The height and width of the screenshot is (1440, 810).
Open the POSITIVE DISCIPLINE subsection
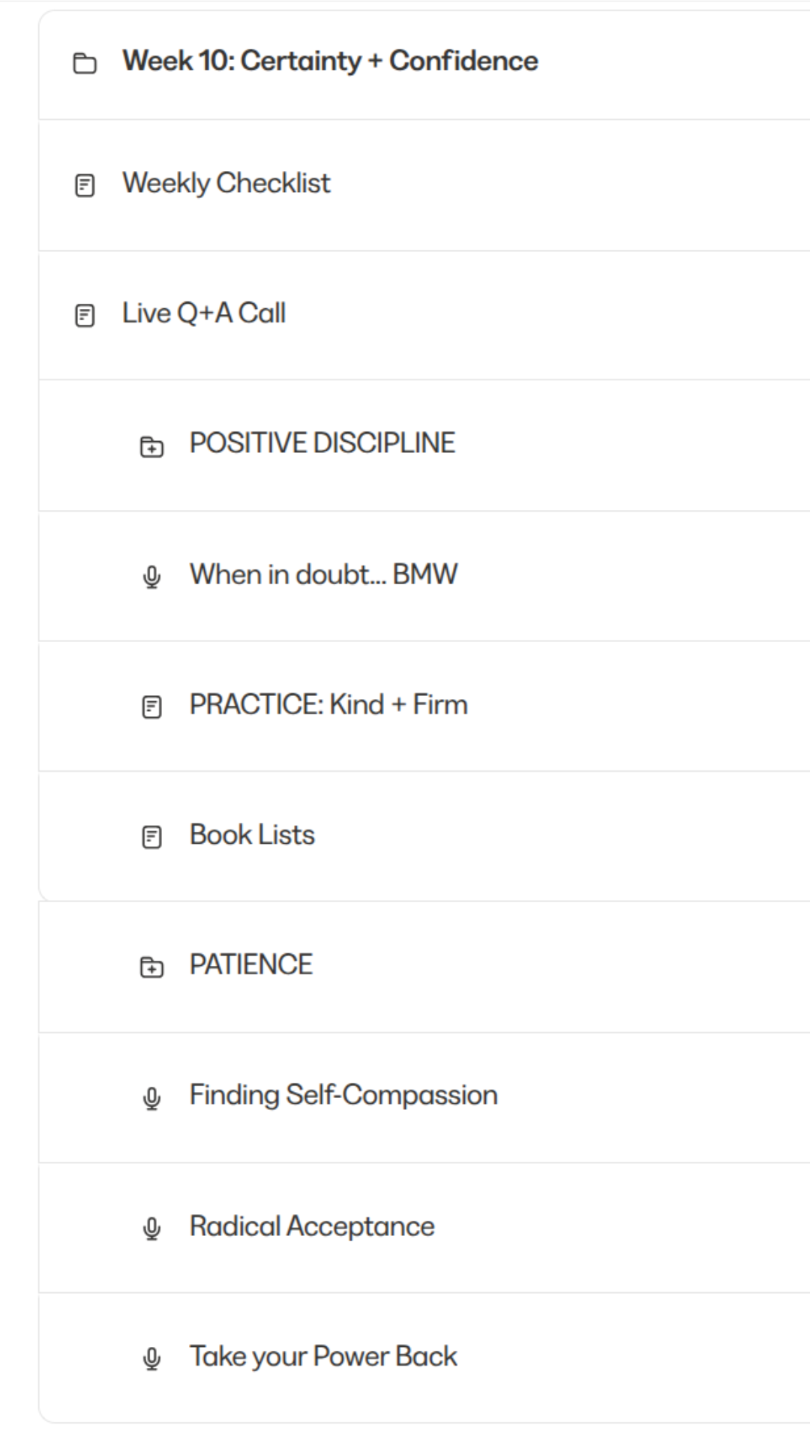(322, 443)
